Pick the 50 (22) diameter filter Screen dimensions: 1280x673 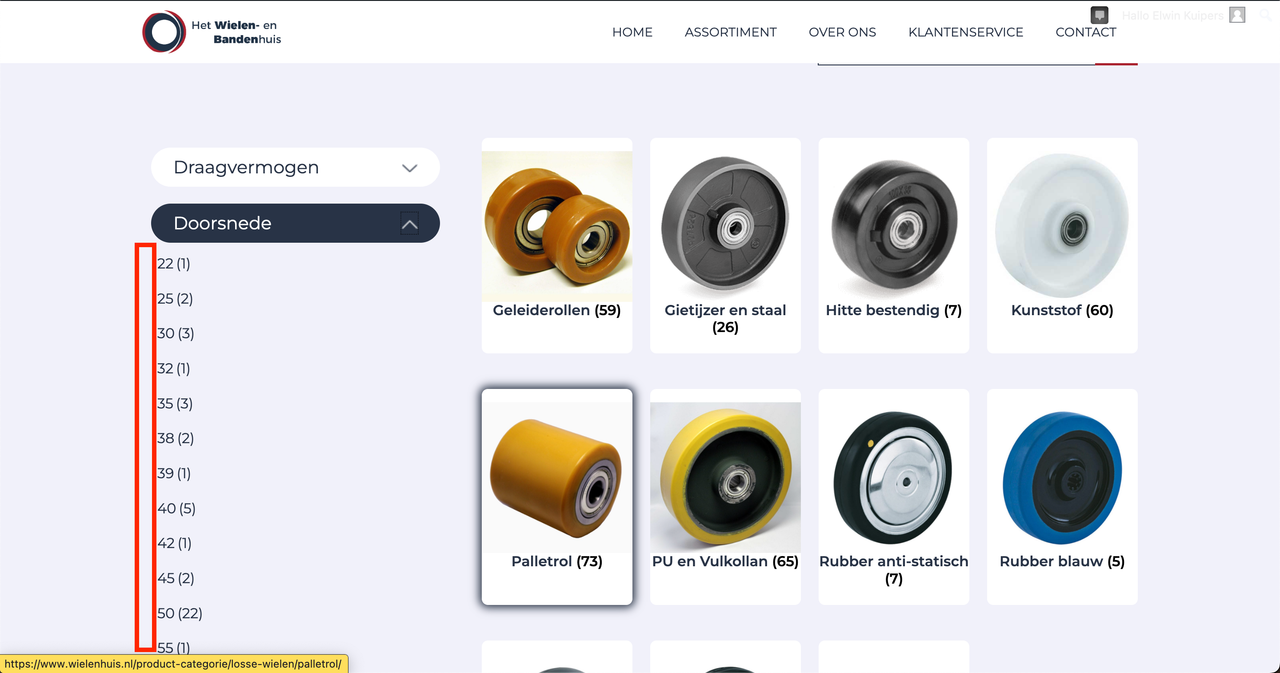(x=180, y=613)
